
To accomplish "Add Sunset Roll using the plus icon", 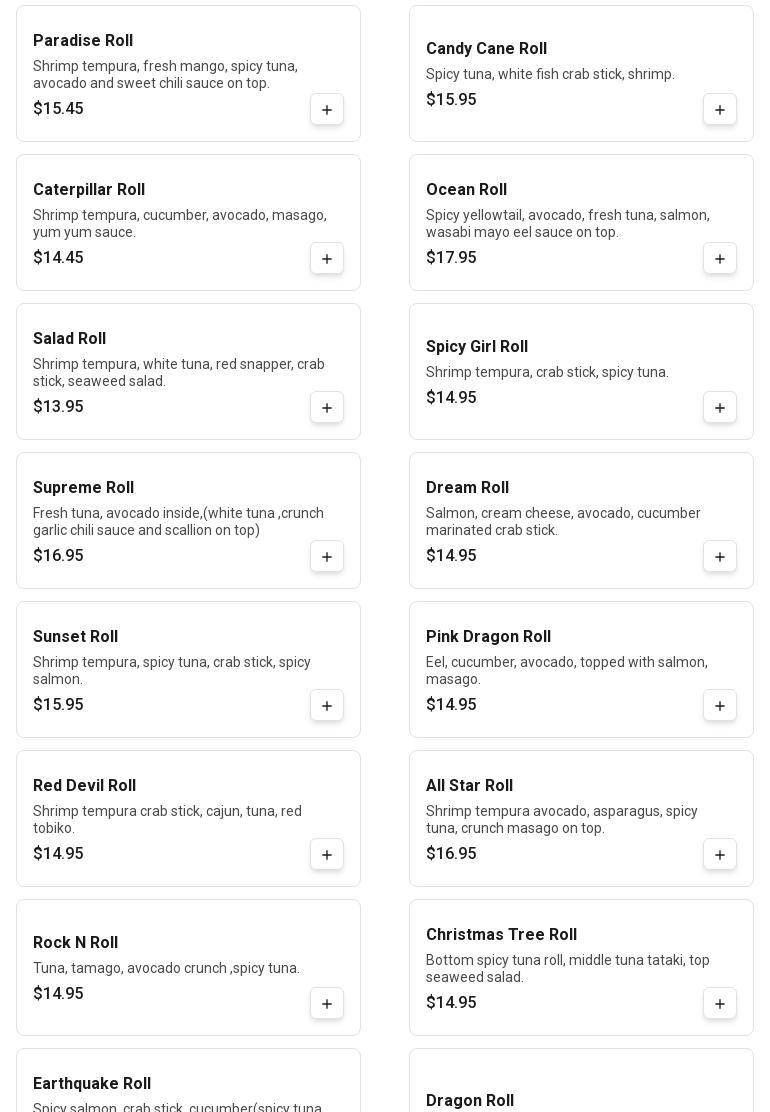I will (327, 705).
